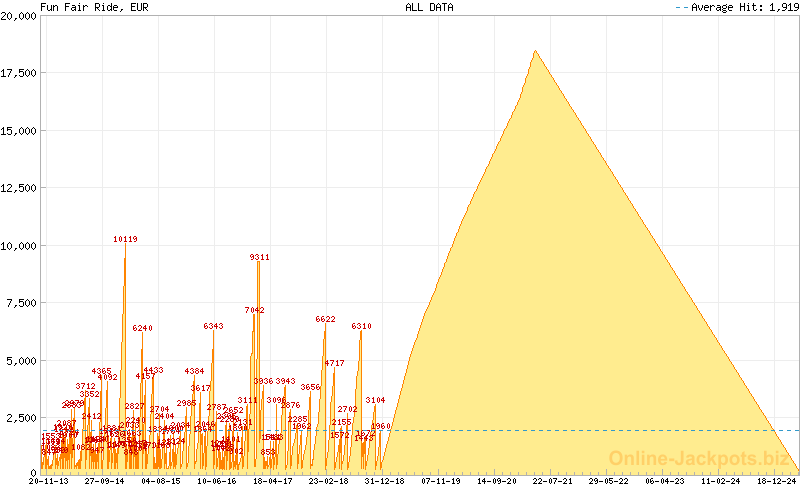Click the 20,000 y-axis label
The height and width of the screenshot is (490, 800).
(18, 15)
